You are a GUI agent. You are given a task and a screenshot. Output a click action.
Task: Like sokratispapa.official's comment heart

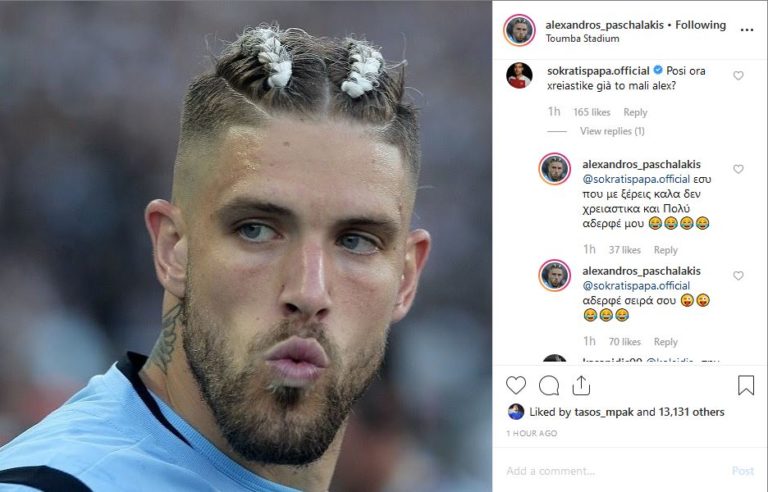tap(738, 75)
